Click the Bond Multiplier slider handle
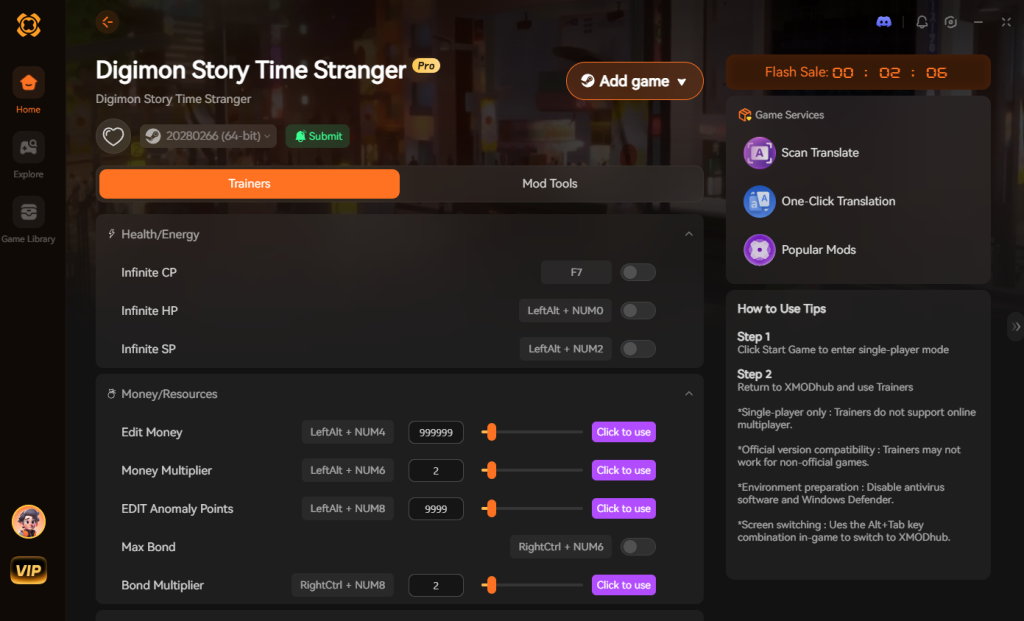Viewport: 1024px width, 621px height. coord(491,585)
